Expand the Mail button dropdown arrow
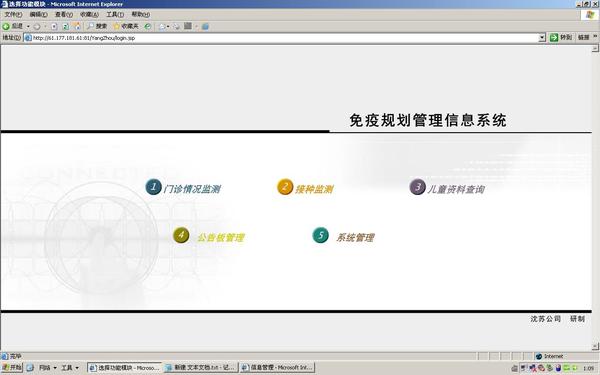 [168, 26]
